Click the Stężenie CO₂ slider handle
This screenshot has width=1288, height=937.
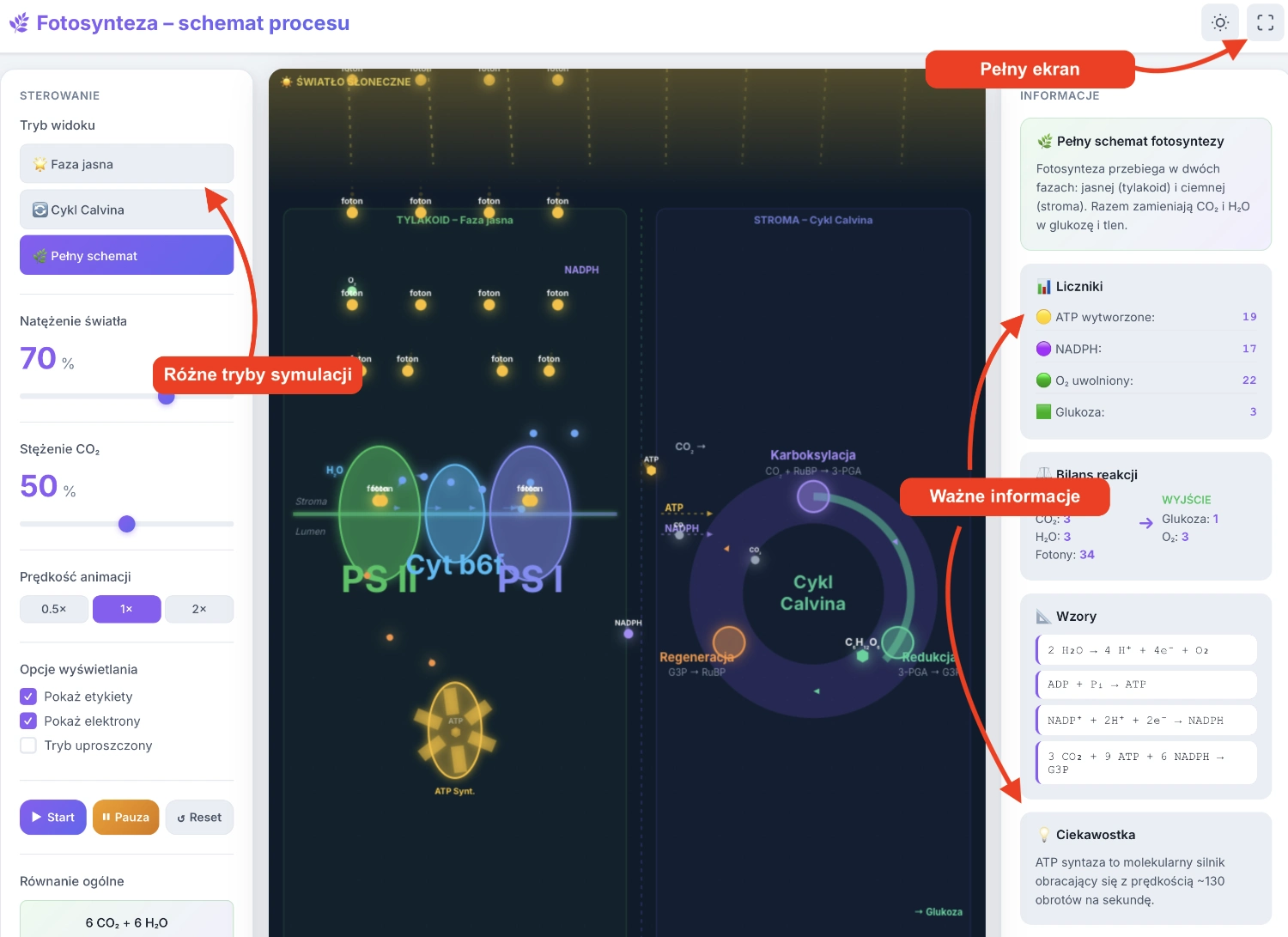(x=127, y=524)
